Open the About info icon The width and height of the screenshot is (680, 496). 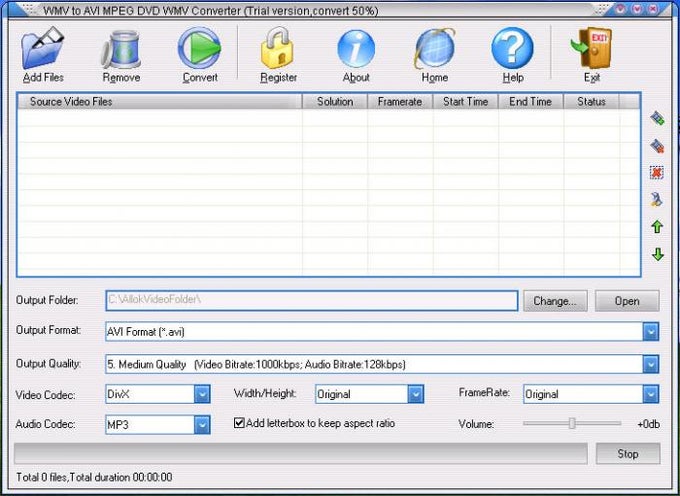point(356,49)
